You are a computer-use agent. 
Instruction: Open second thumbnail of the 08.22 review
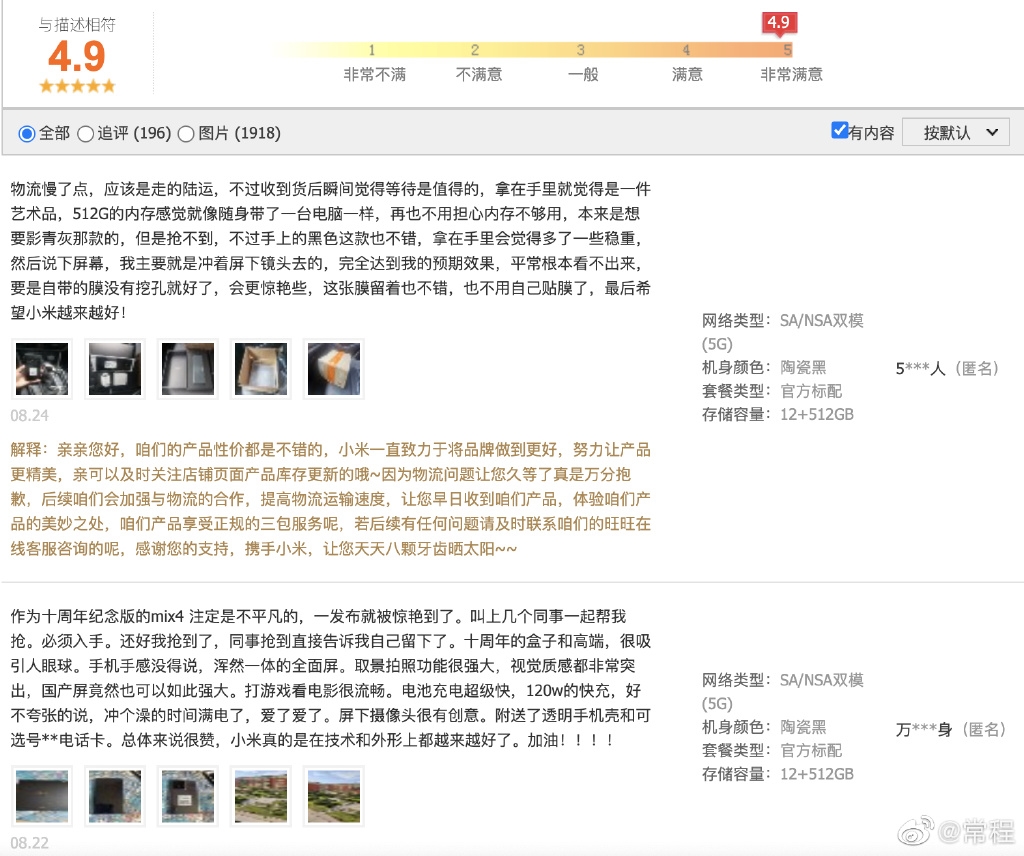coord(115,796)
